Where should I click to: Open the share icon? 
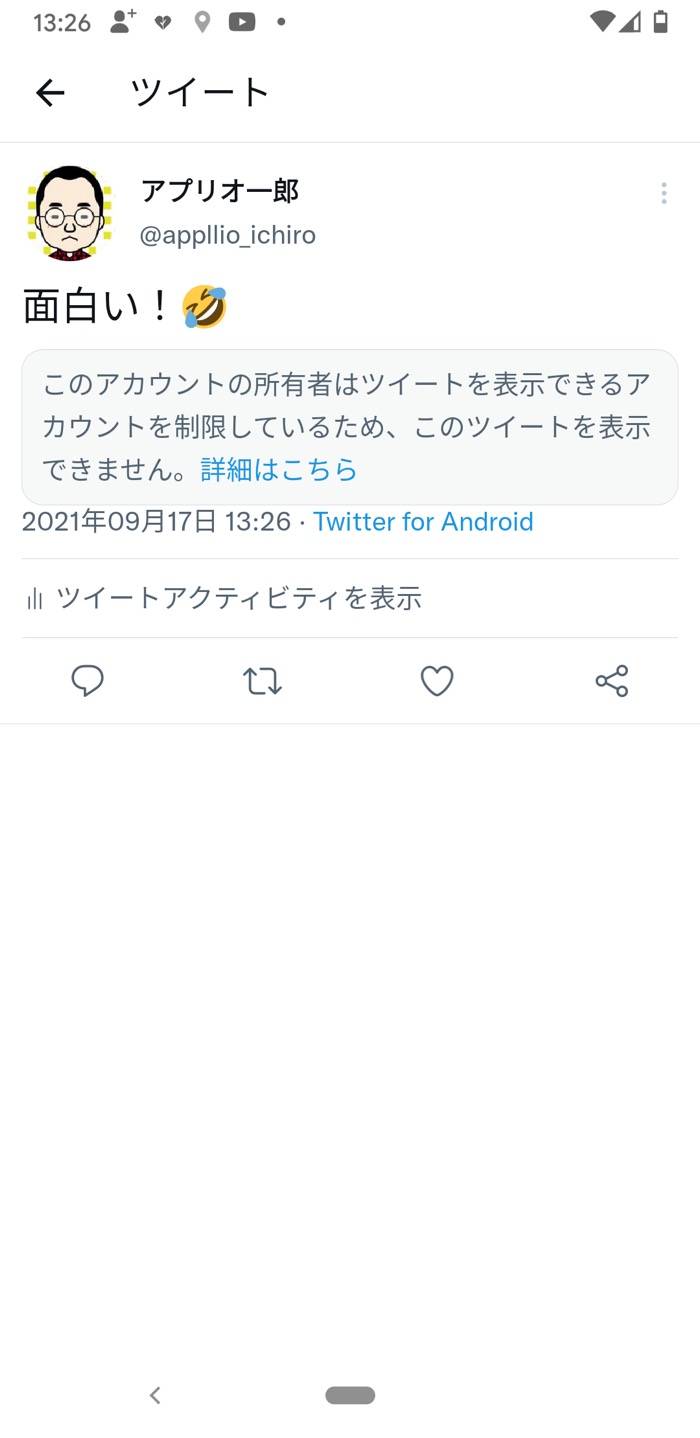[611, 681]
